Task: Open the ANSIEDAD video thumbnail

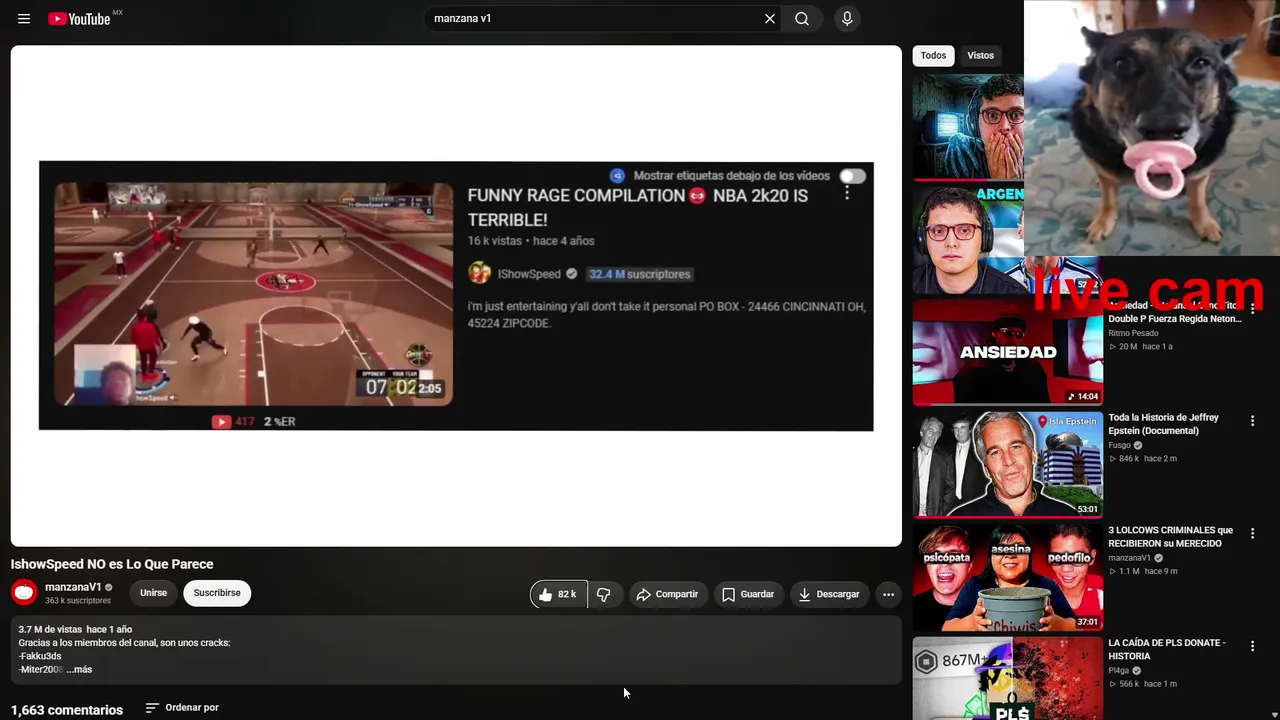Action: tap(1008, 351)
